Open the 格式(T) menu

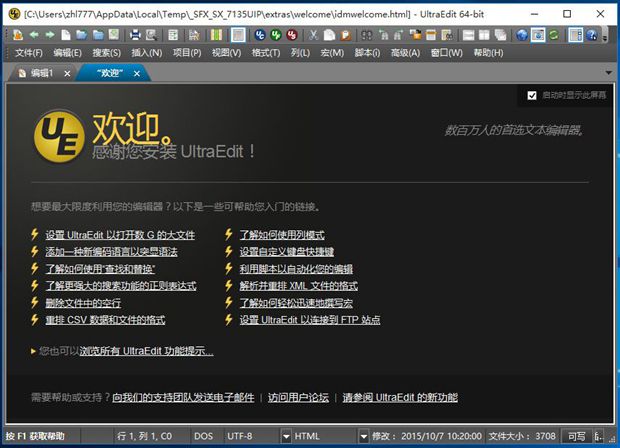tap(266, 53)
